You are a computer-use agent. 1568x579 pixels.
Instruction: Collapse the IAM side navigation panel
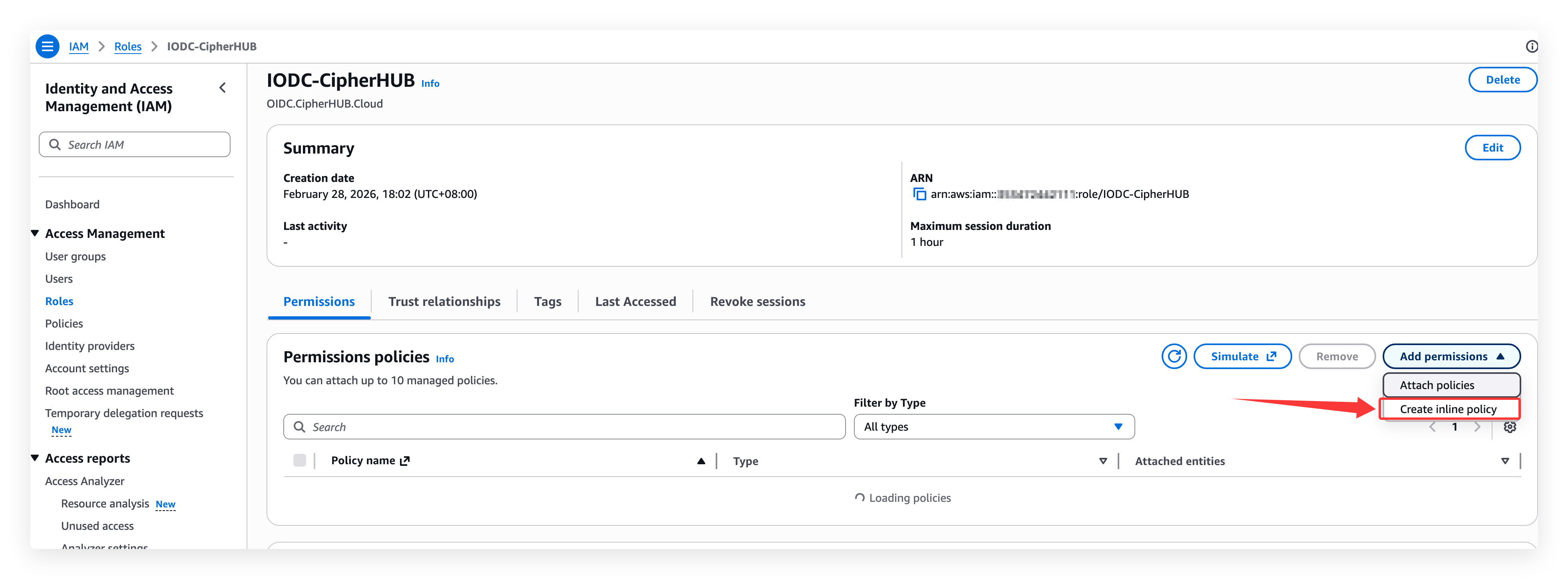coord(223,88)
